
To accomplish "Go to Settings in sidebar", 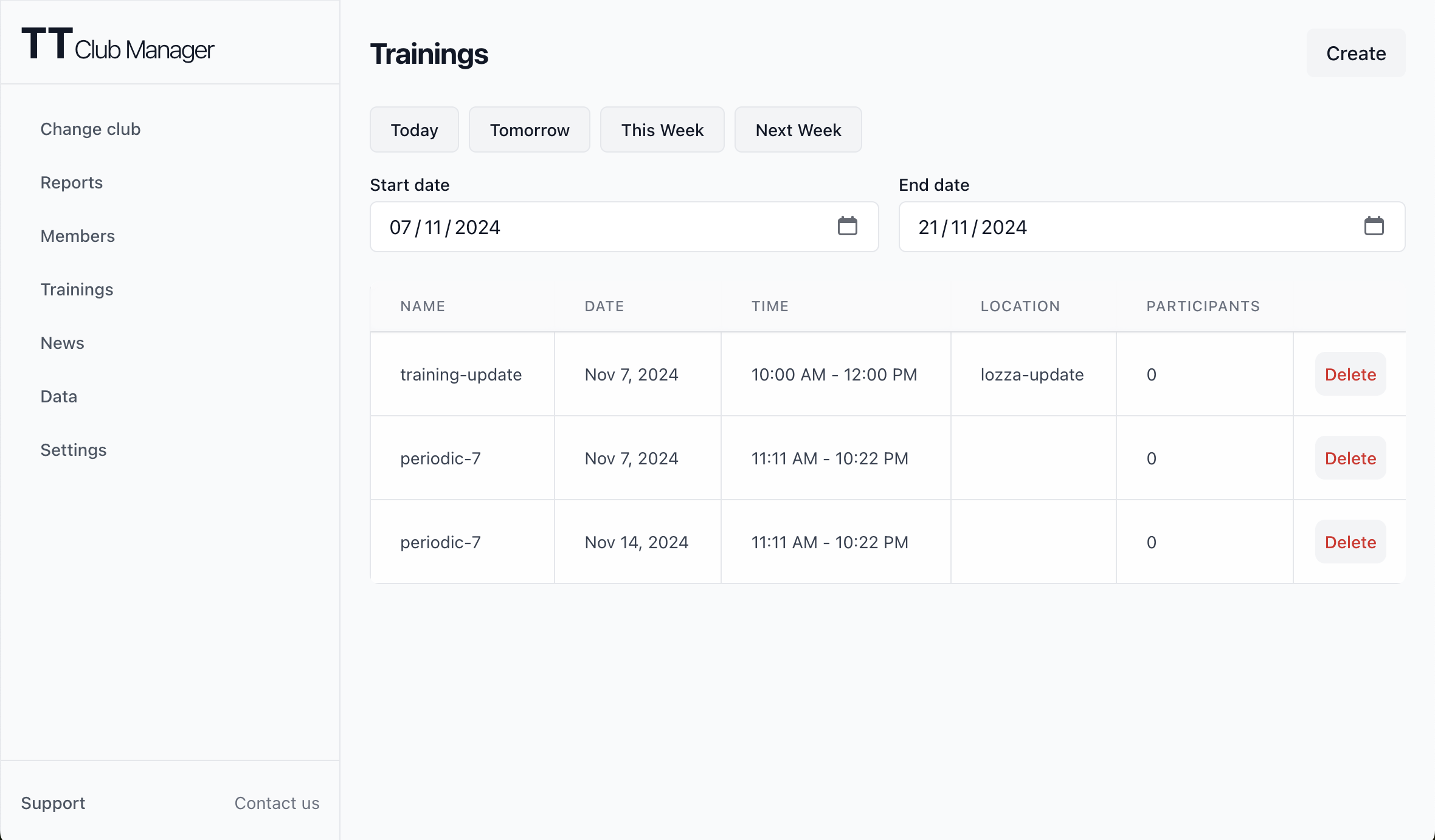I will pyautogui.click(x=74, y=450).
